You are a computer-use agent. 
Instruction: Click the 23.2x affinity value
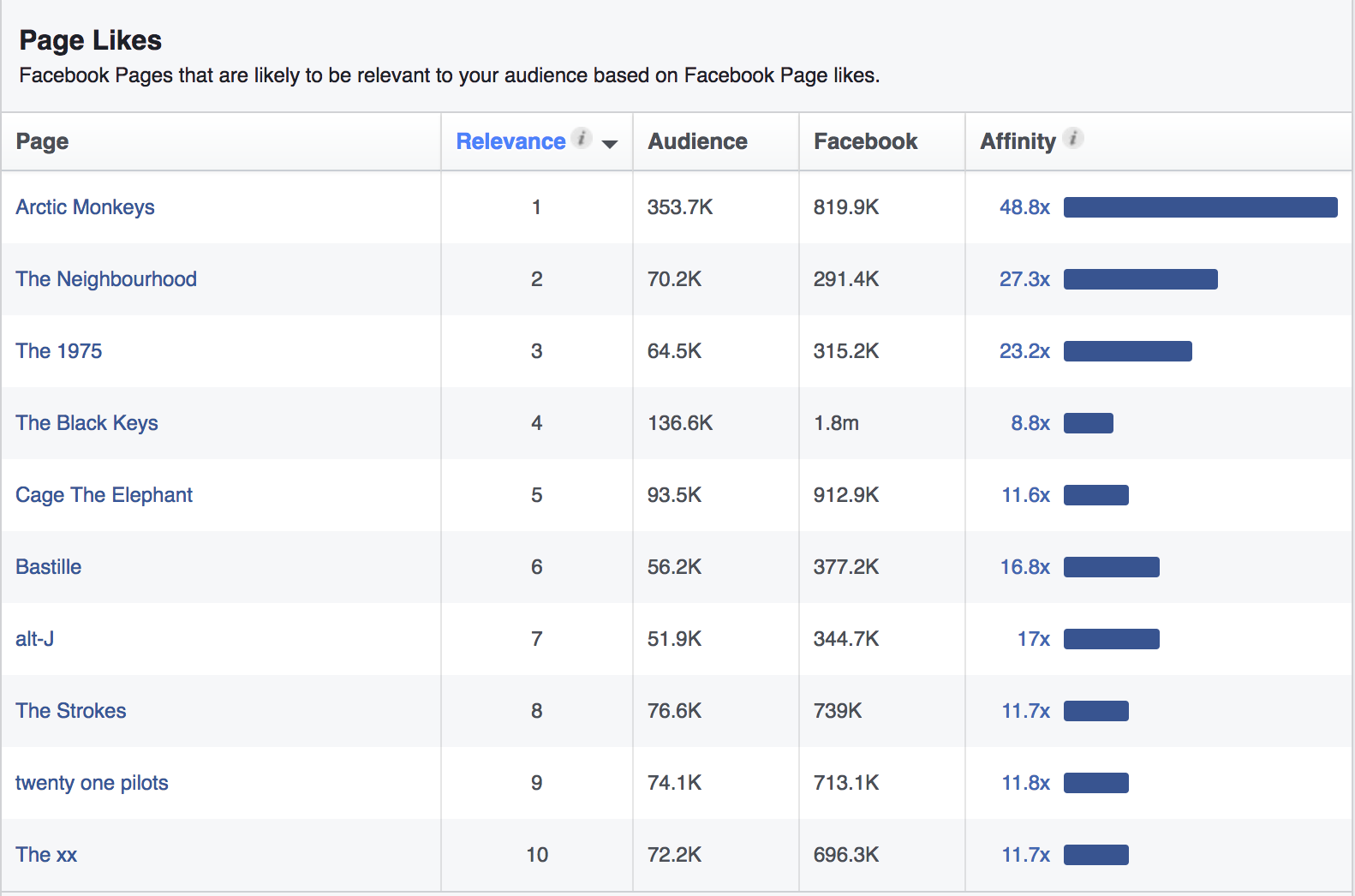click(1024, 351)
